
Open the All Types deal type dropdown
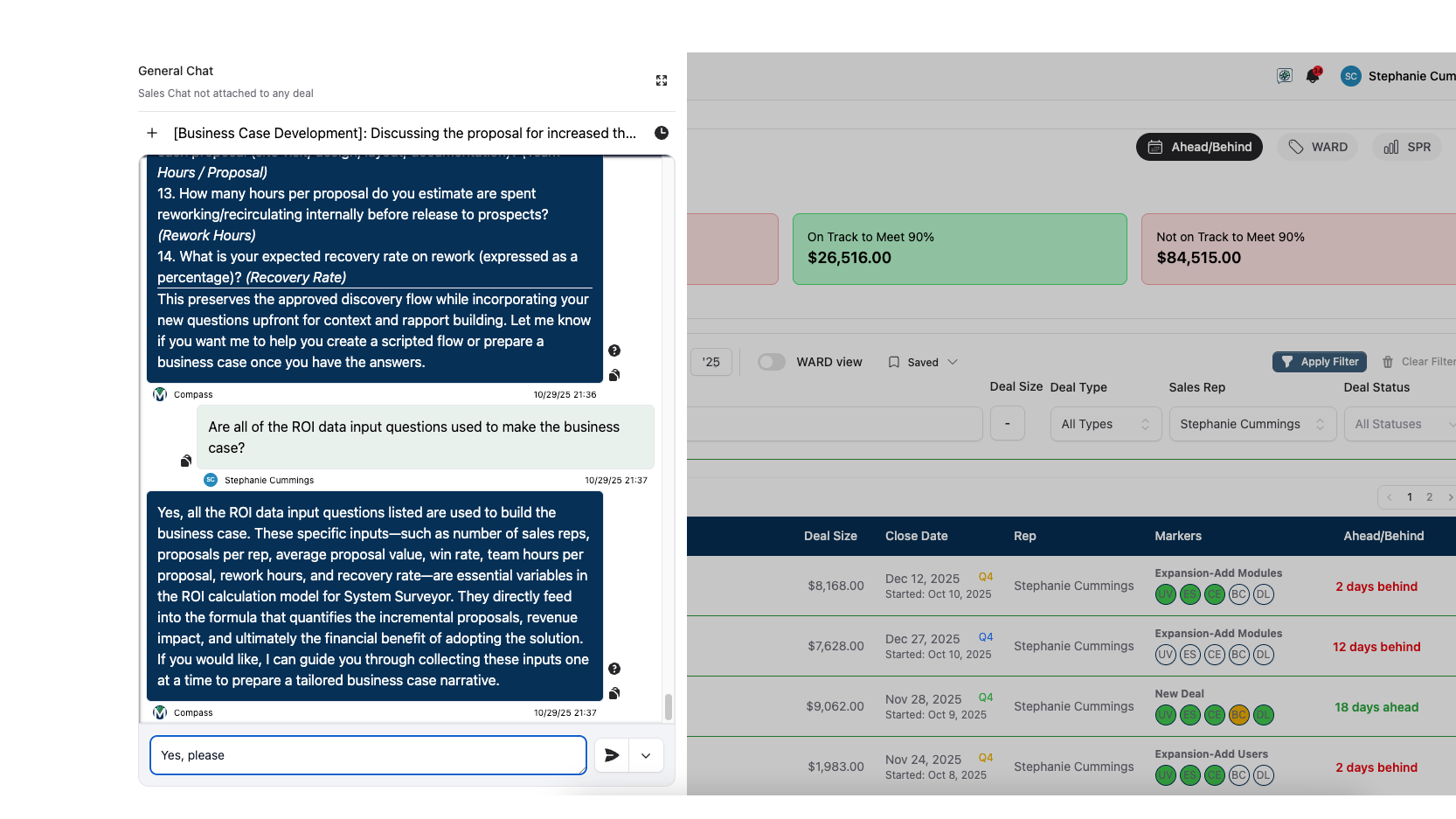(x=1105, y=424)
